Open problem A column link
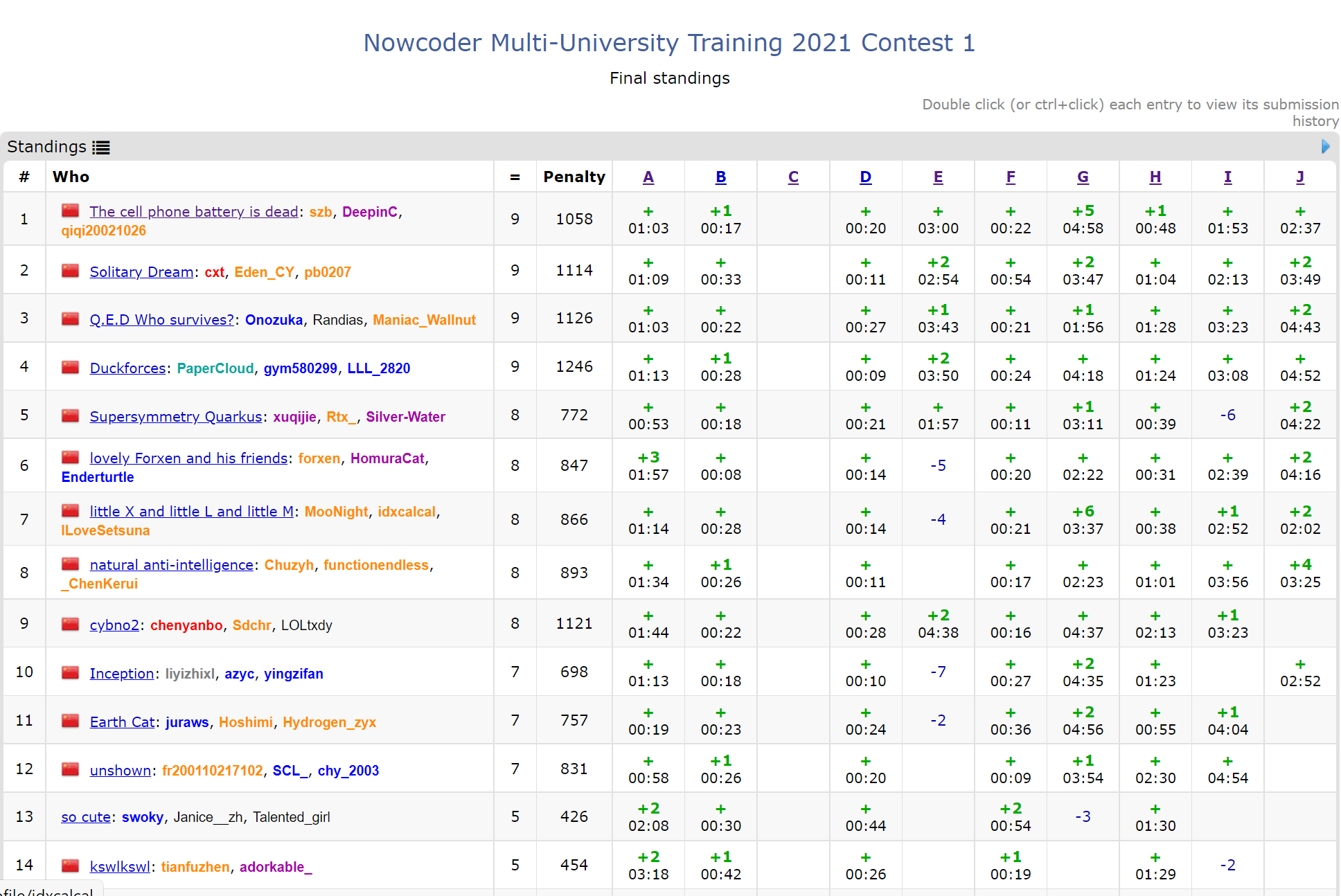1341x896 pixels. (x=648, y=177)
